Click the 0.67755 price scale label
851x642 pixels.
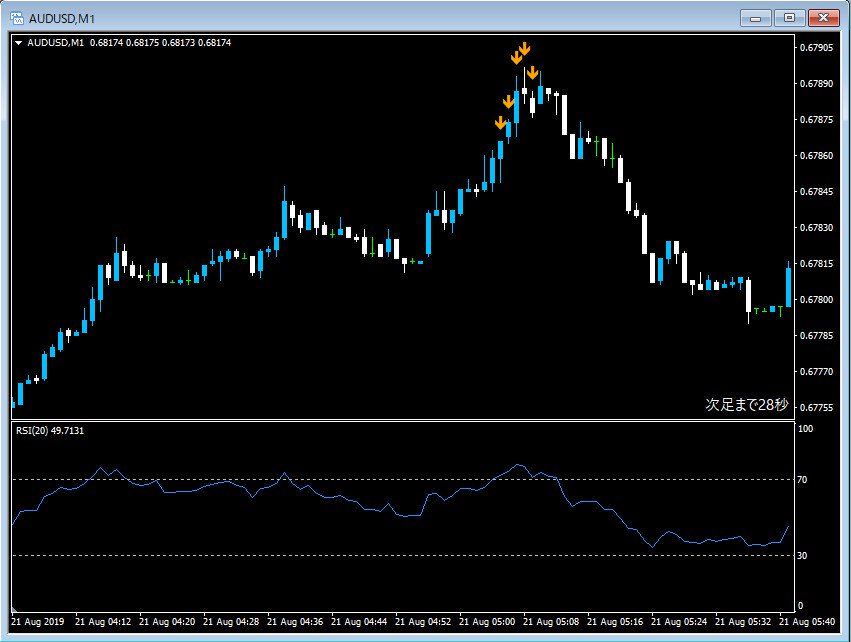click(816, 408)
